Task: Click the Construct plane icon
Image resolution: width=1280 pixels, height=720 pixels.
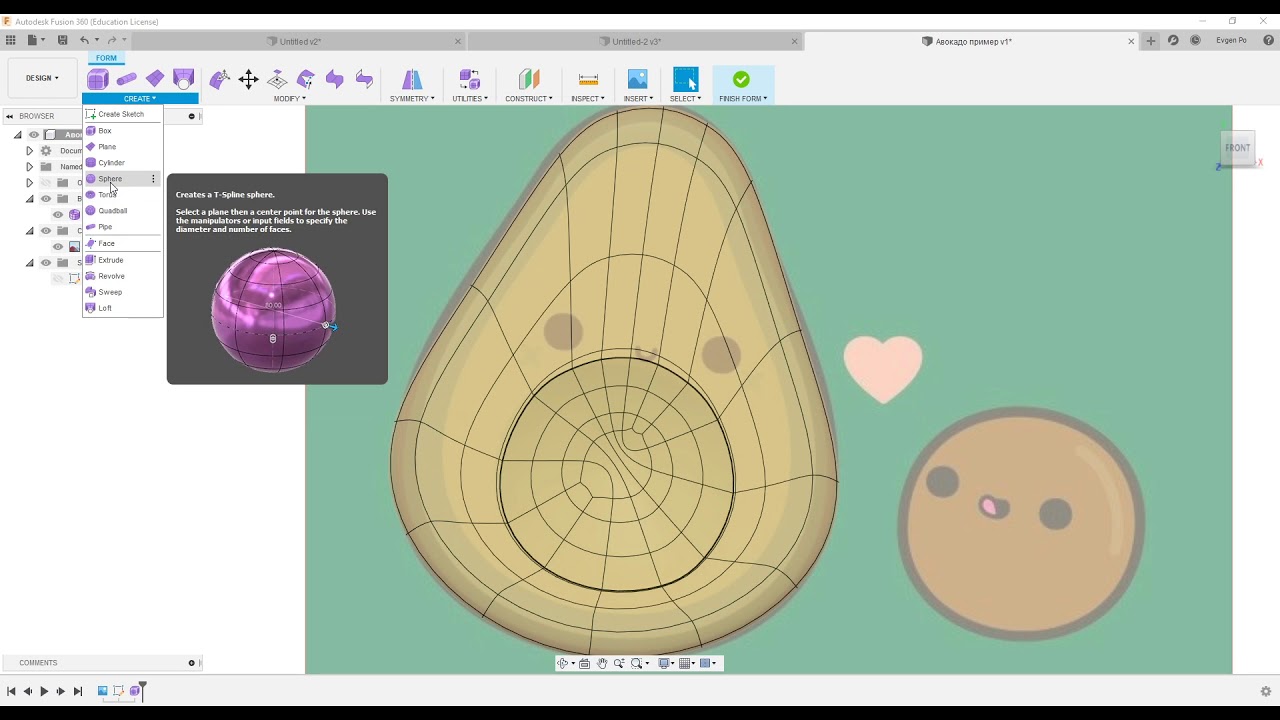Action: click(529, 79)
